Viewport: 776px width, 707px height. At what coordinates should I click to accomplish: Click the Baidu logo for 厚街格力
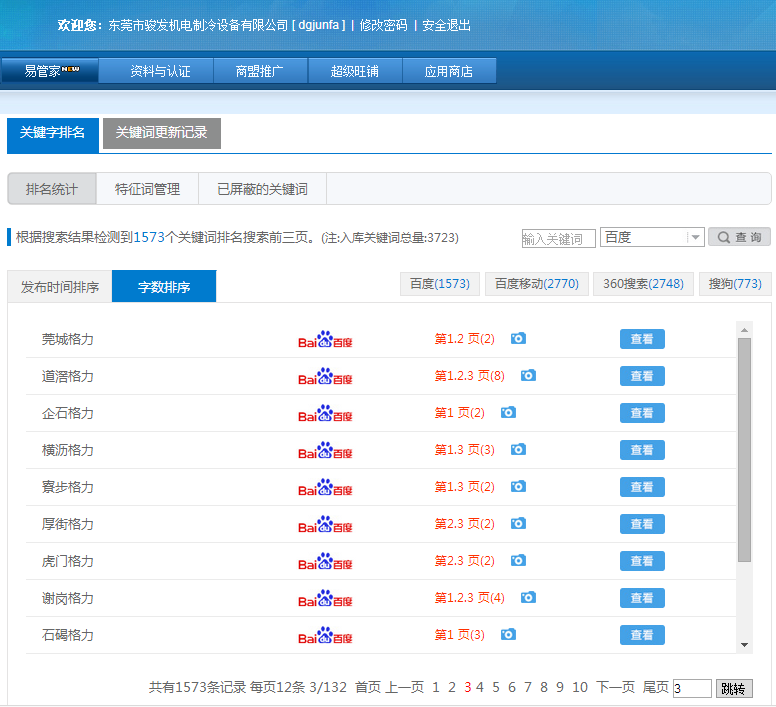coord(325,524)
